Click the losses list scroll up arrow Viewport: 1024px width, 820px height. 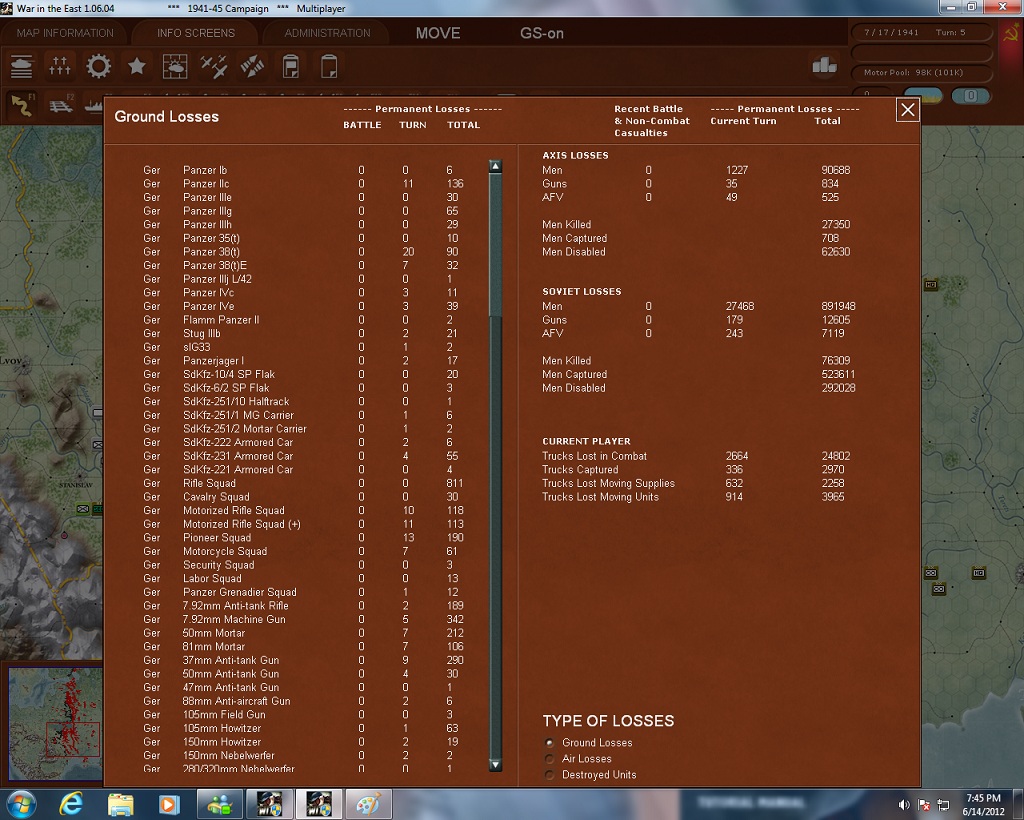tap(496, 166)
